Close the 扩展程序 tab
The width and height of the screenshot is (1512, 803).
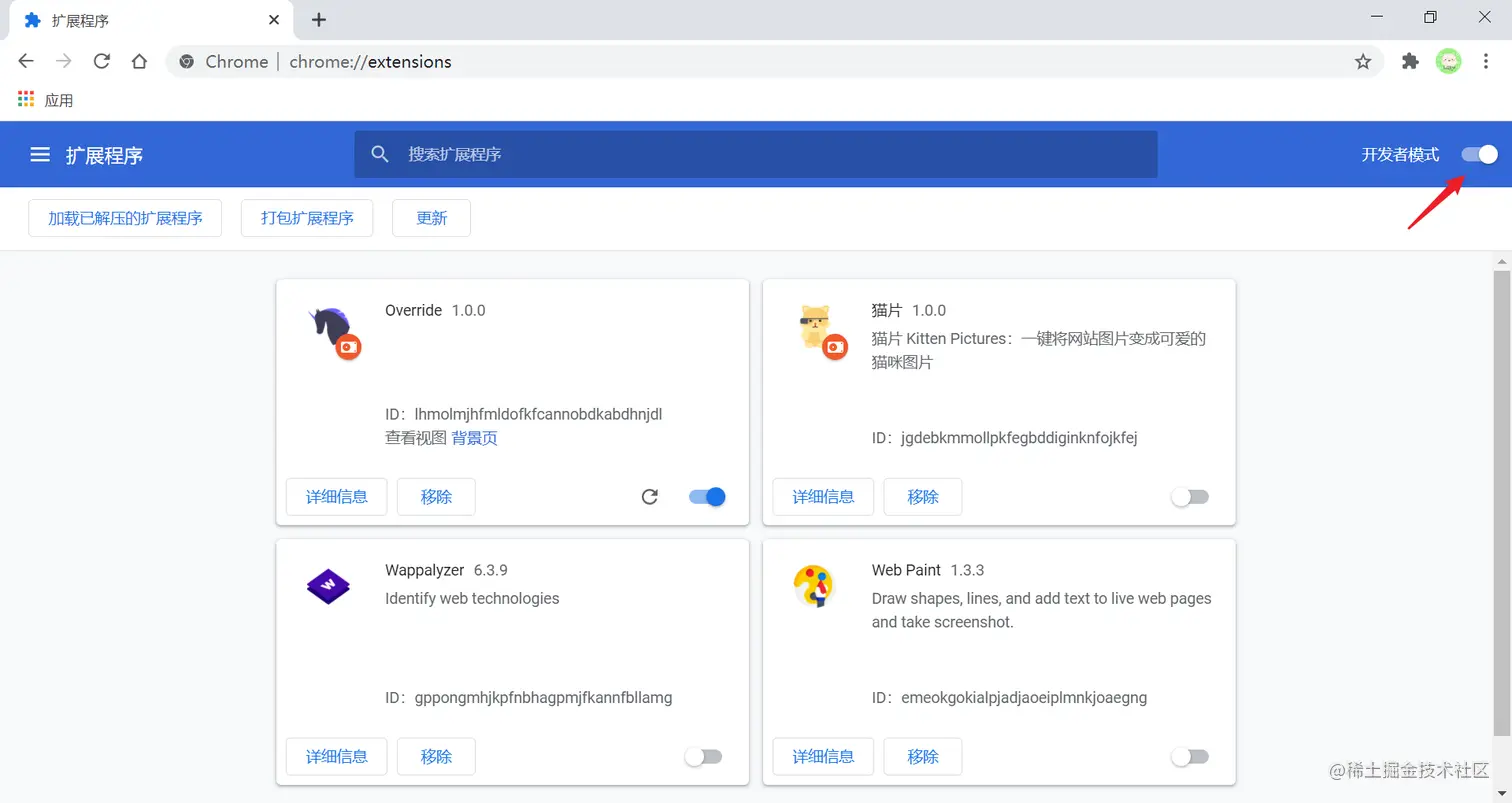click(275, 19)
